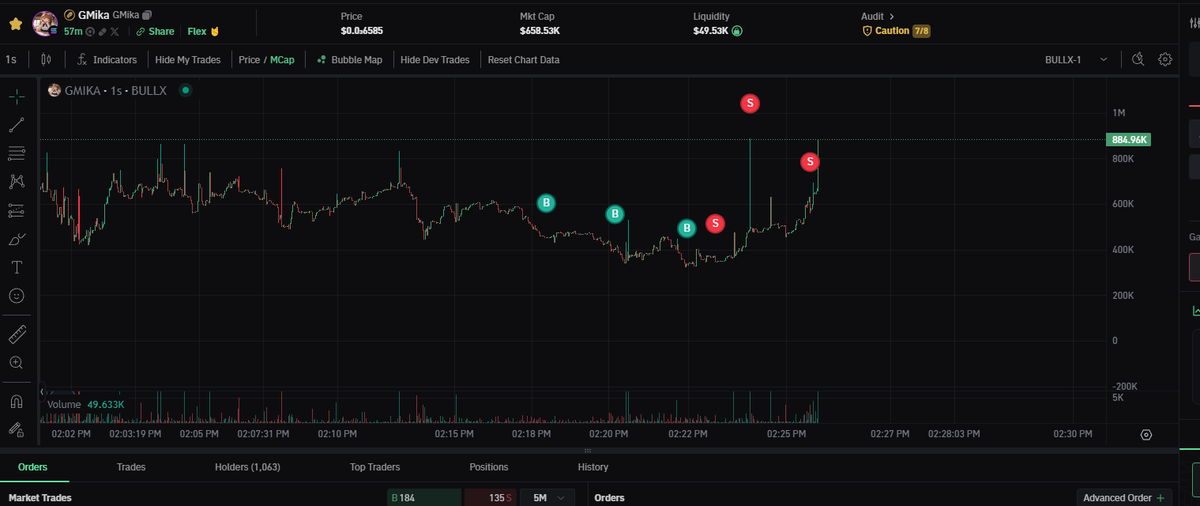
Task: Switch to the Orders tab
Action: click(x=32, y=467)
